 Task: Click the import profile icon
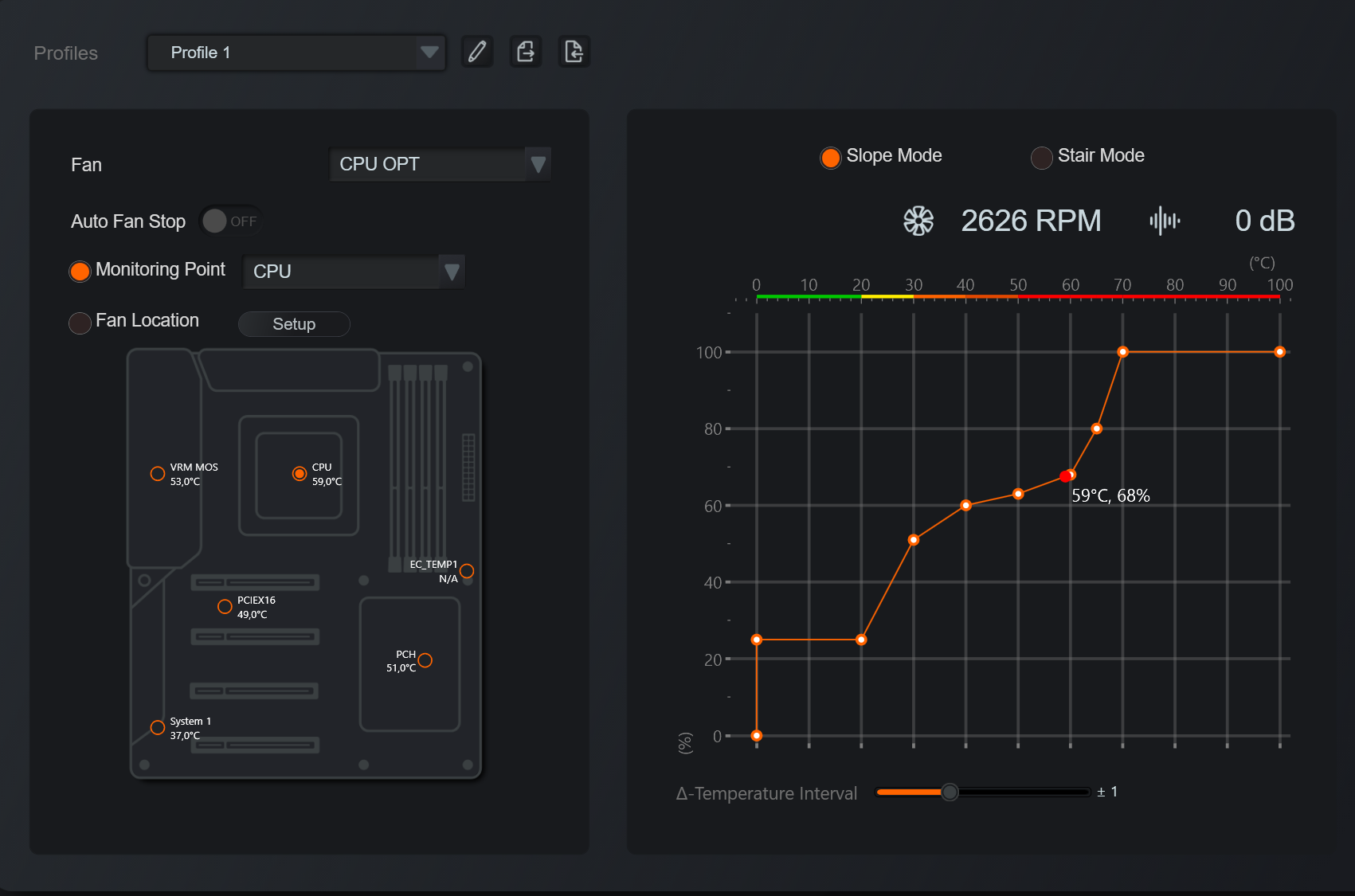574,53
